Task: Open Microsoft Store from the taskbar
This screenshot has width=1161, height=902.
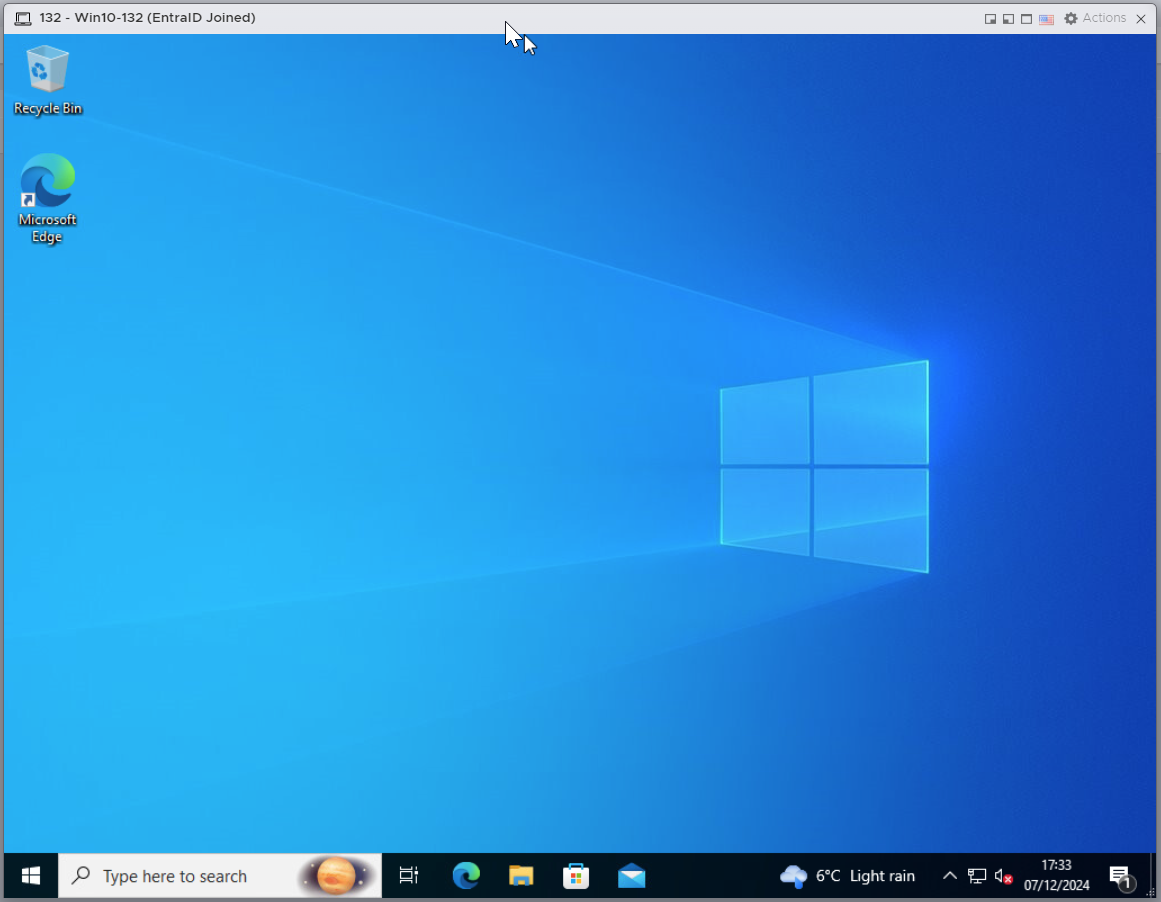Action: click(576, 876)
